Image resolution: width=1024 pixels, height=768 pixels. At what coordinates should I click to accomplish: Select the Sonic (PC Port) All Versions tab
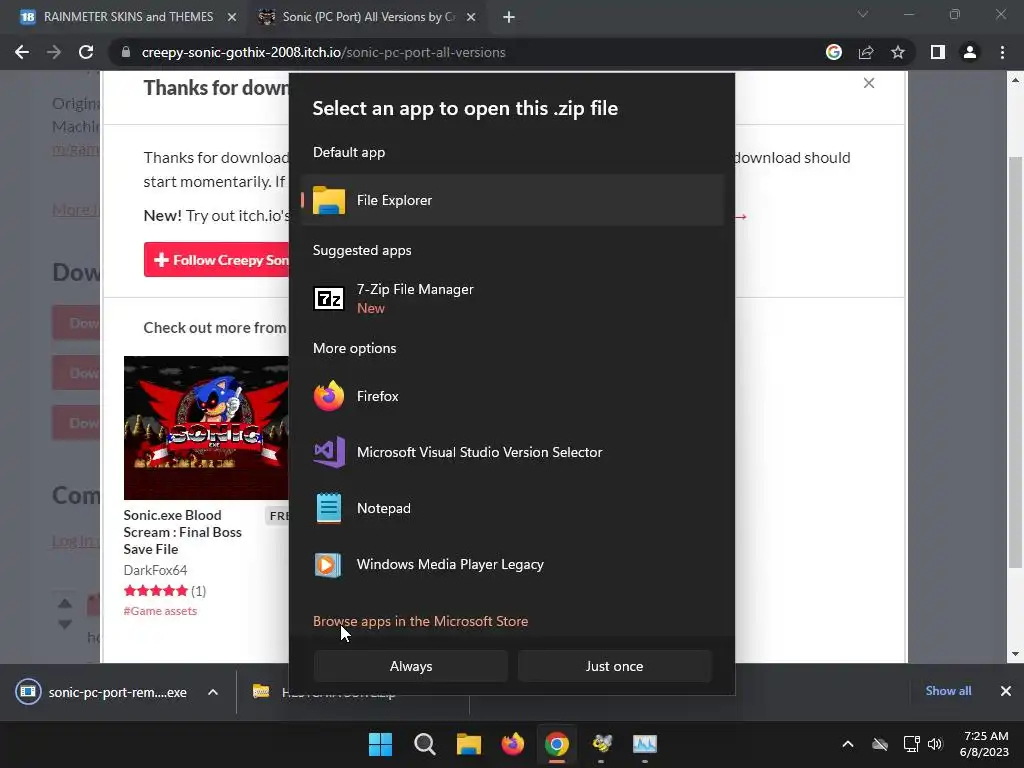[x=368, y=17]
